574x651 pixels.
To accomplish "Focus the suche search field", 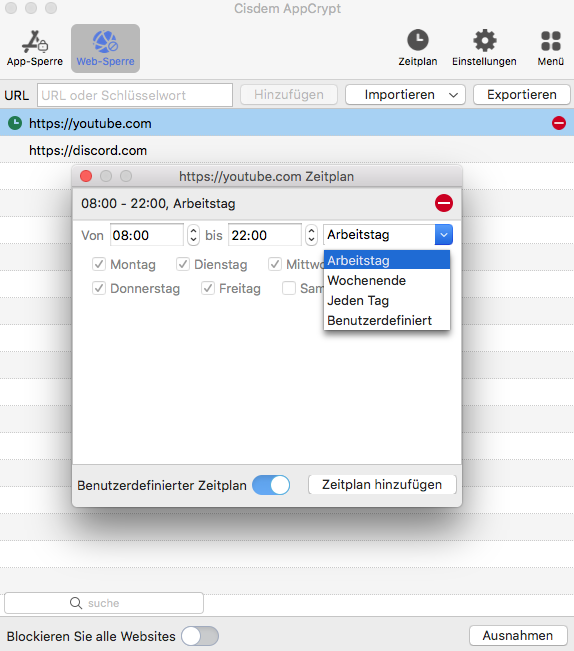I will pos(104,603).
